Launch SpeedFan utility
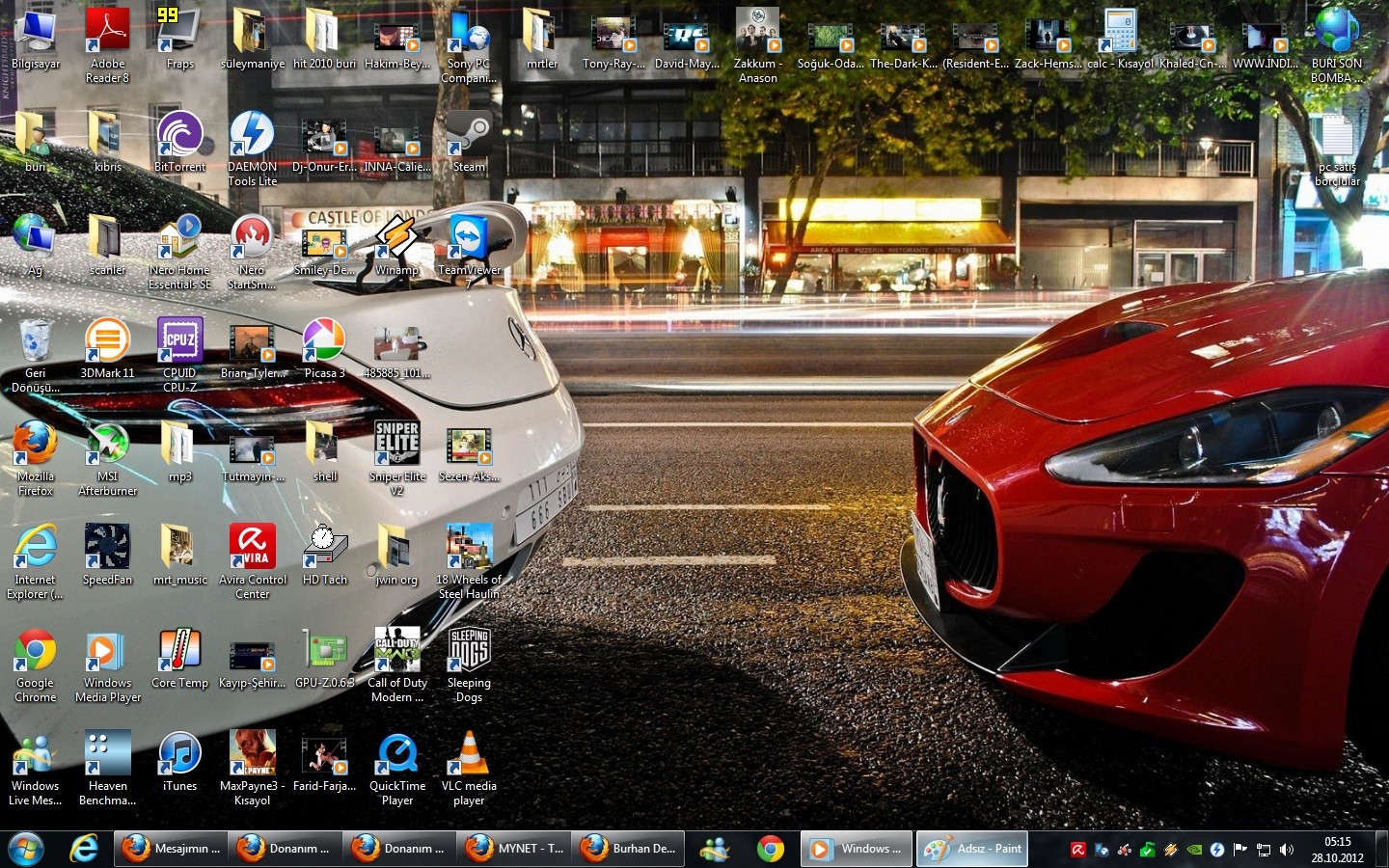The image size is (1389, 868). pyautogui.click(x=107, y=555)
